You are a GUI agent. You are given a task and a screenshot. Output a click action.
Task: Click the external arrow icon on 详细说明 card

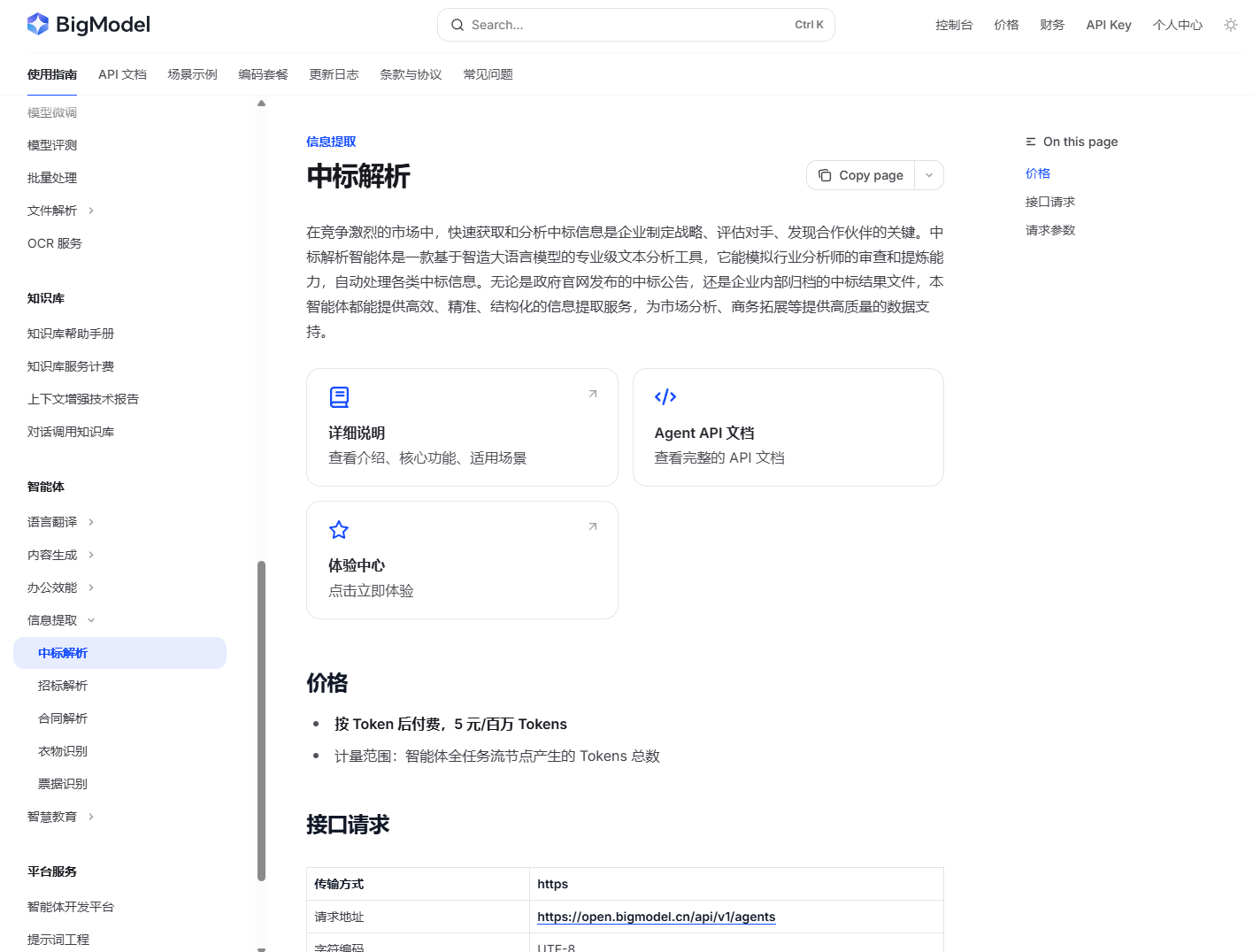pyautogui.click(x=593, y=394)
